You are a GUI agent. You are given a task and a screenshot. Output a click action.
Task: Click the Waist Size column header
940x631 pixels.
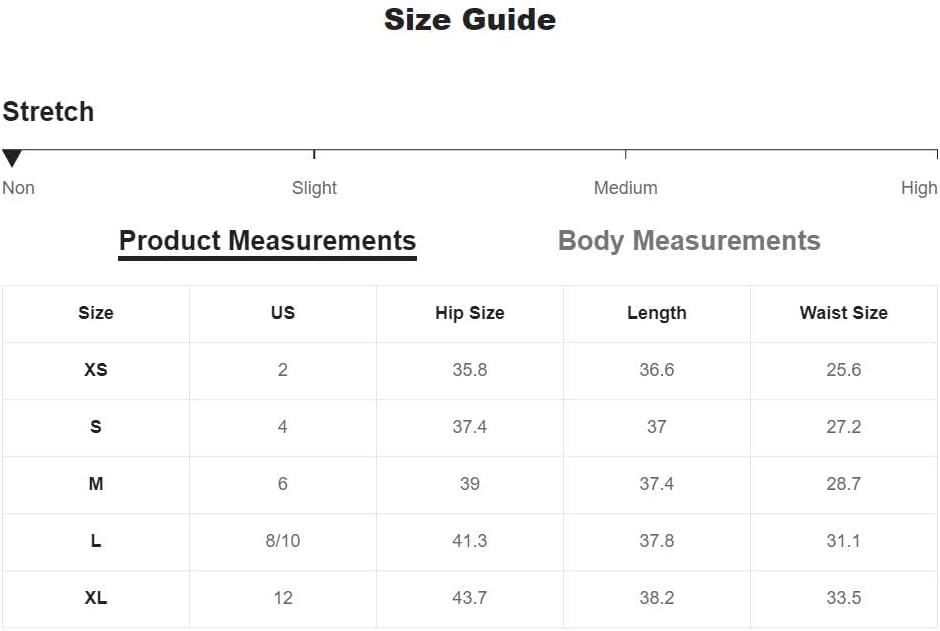[x=843, y=313]
